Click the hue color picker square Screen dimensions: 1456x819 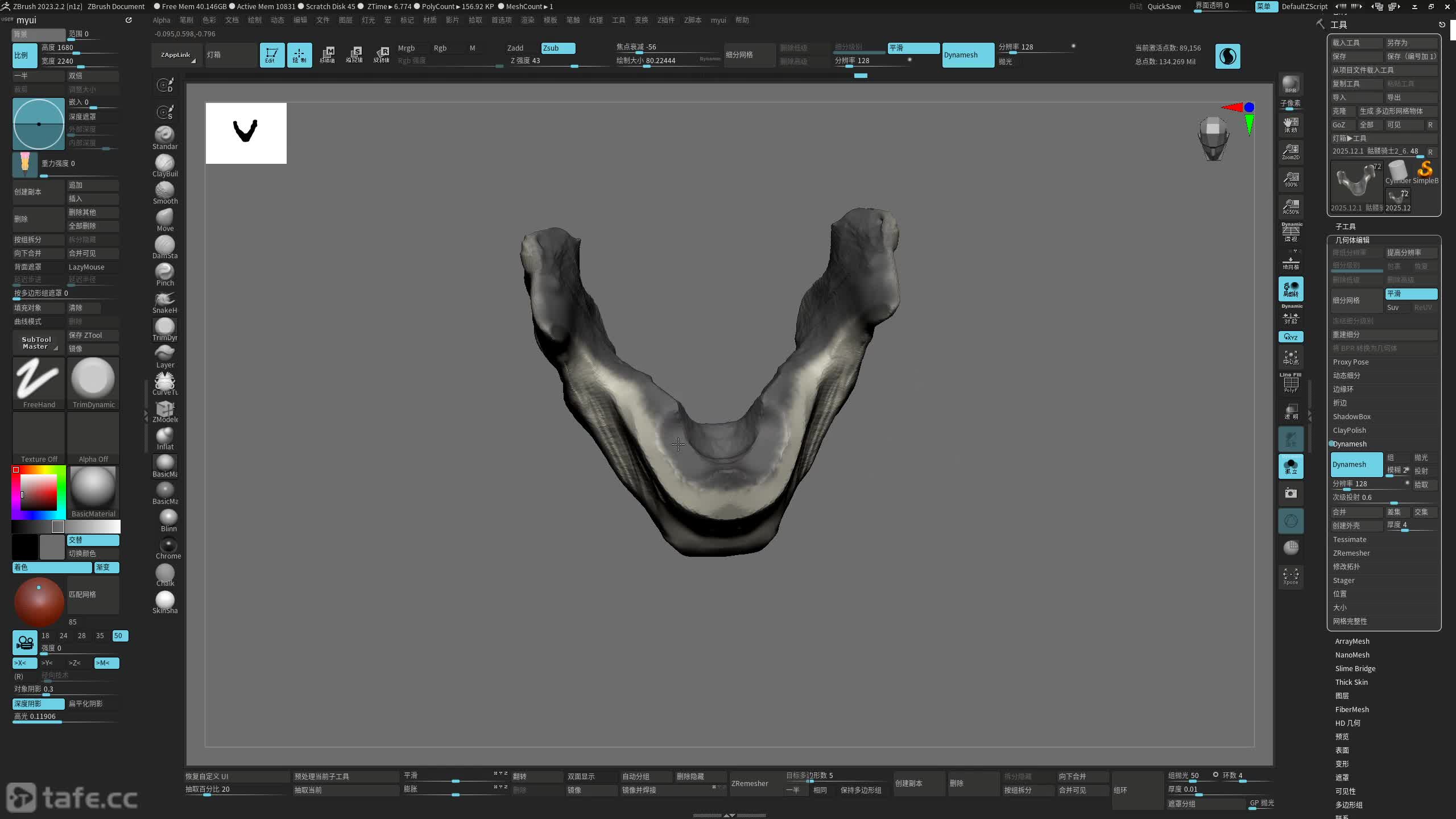39,492
